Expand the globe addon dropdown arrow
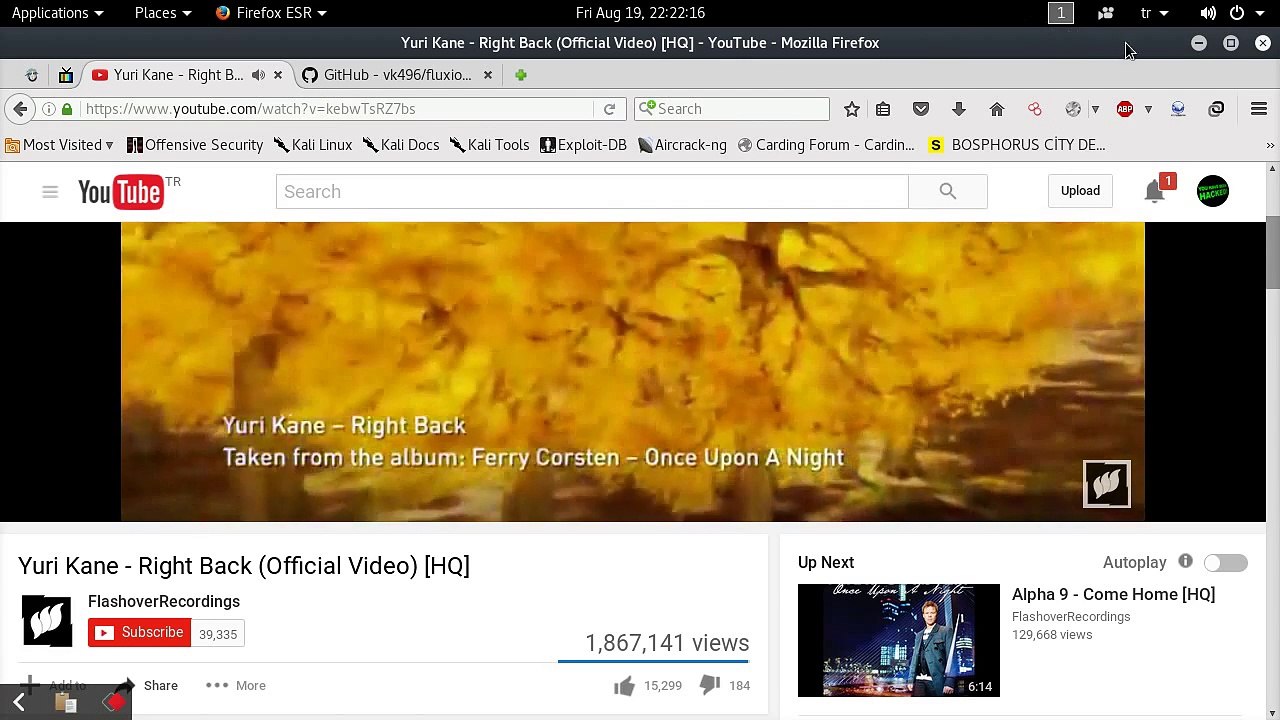 tap(1095, 109)
